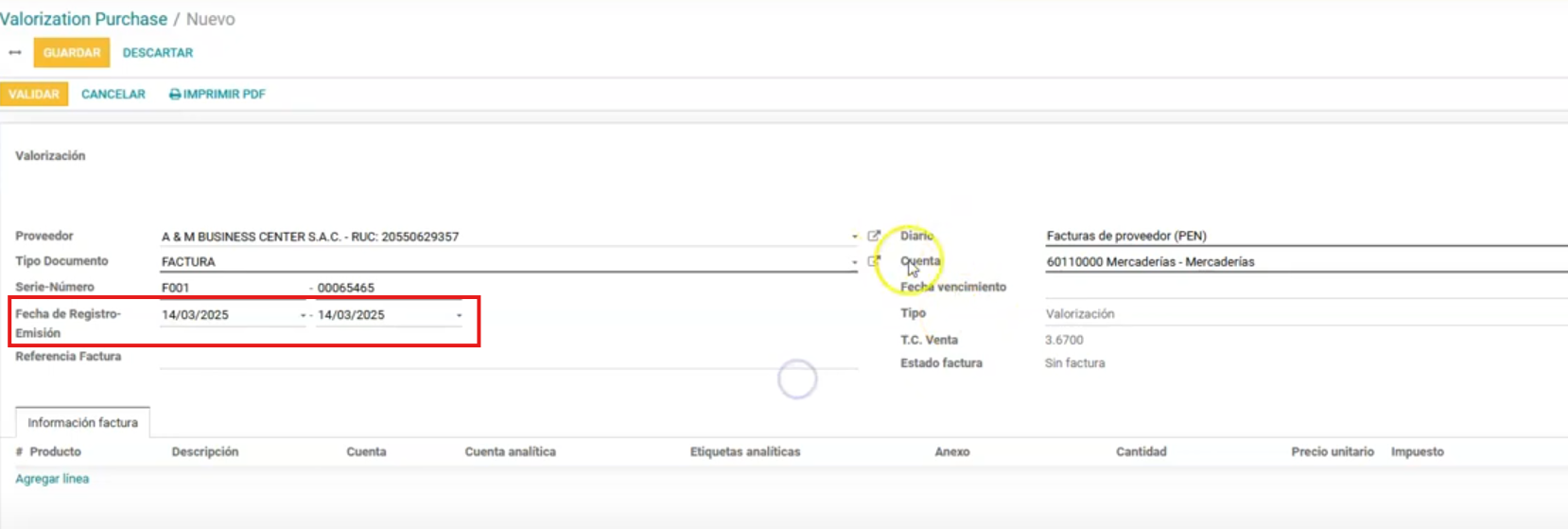
Task: Click Descartar to discard changes
Action: 157,53
